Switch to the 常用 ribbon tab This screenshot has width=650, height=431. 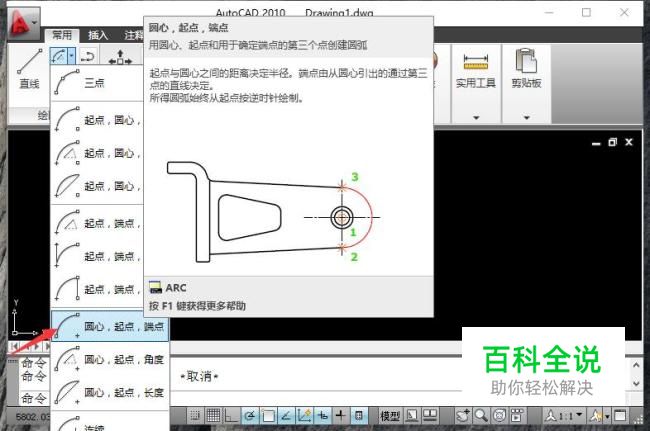(62, 35)
